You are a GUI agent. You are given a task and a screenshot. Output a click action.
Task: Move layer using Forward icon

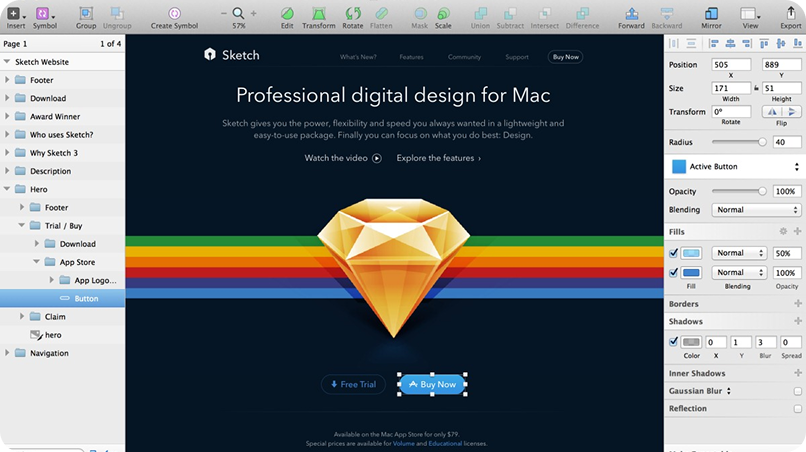click(631, 13)
